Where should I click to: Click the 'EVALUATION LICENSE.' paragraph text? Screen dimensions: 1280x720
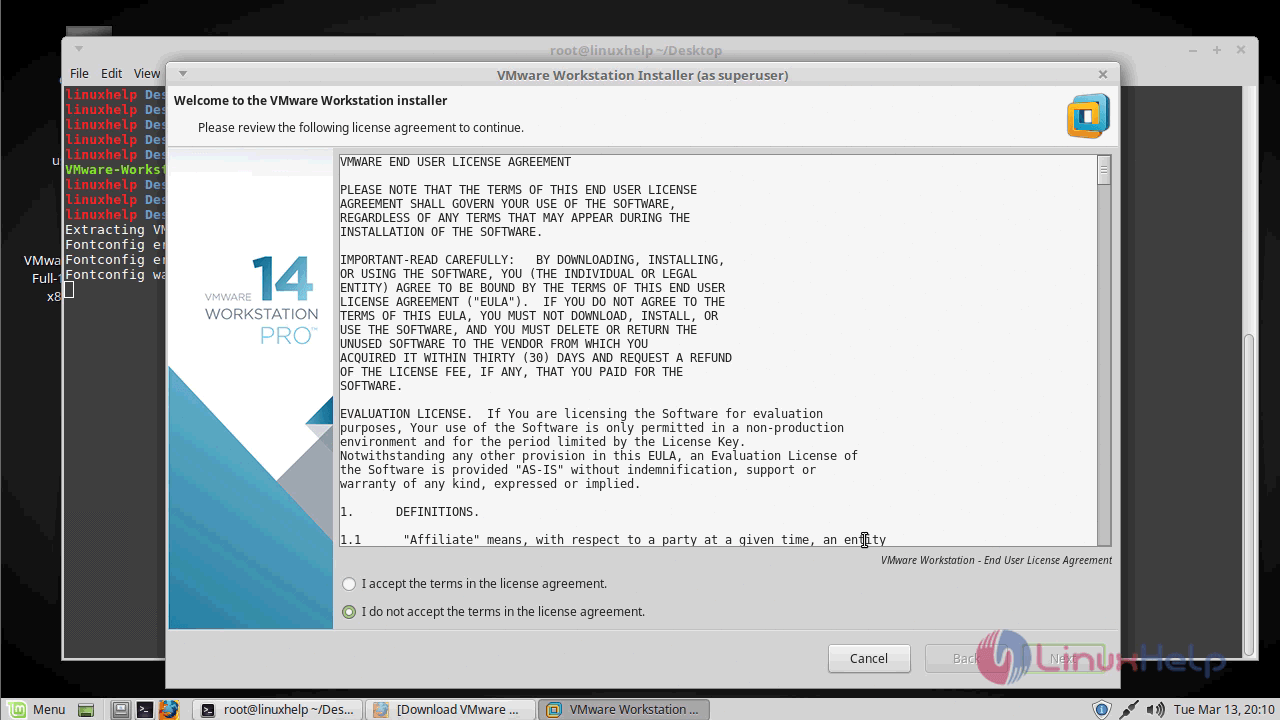[x=599, y=449]
